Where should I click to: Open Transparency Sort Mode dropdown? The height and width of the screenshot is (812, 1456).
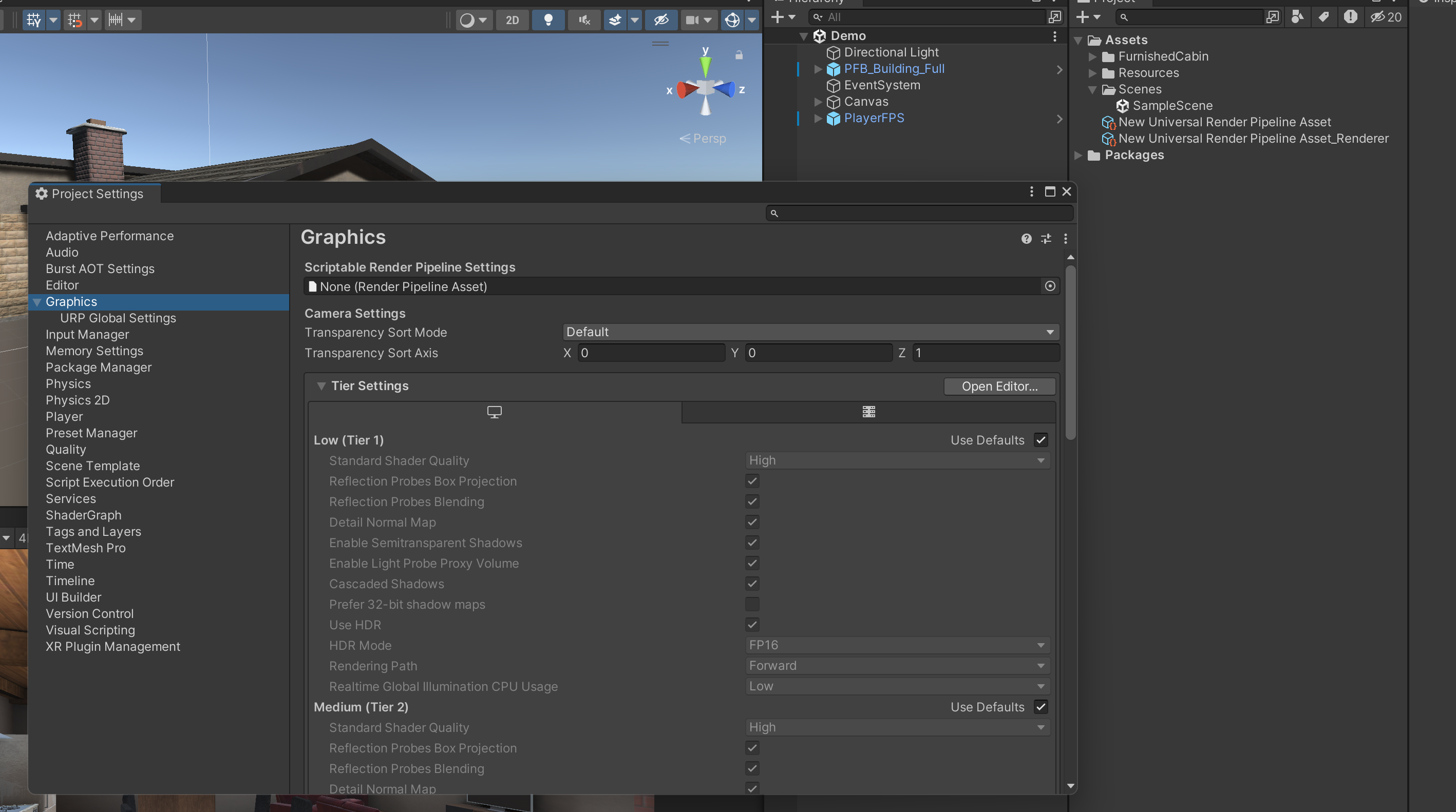tap(810, 332)
